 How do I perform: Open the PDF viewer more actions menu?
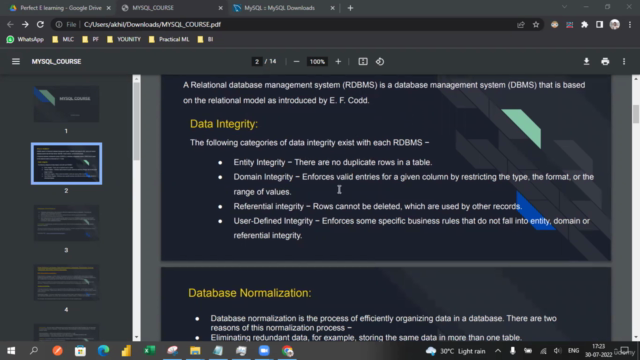pyautogui.click(x=624, y=62)
